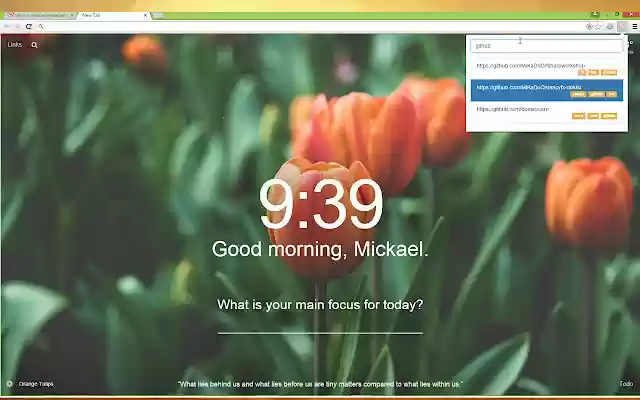640x400 pixels.
Task: Click the leftmost tag on the highlighted result
Action: [578, 94]
